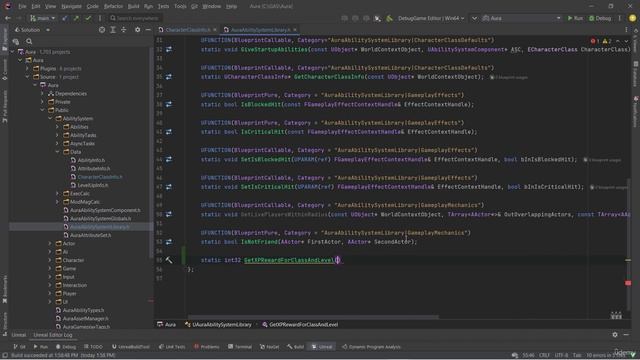This screenshot has height=360, width=640.
Task: Collapse the AbilitySystem folder
Action: point(50,118)
